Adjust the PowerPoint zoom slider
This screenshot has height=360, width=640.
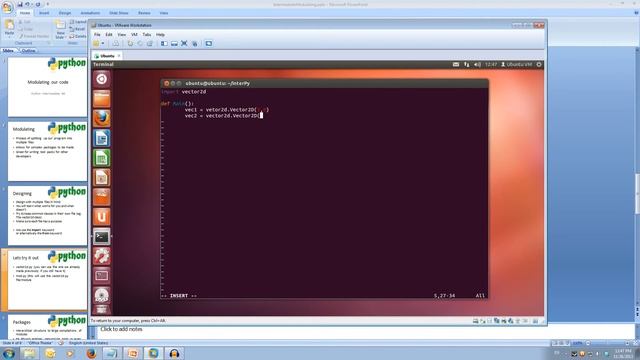608,343
